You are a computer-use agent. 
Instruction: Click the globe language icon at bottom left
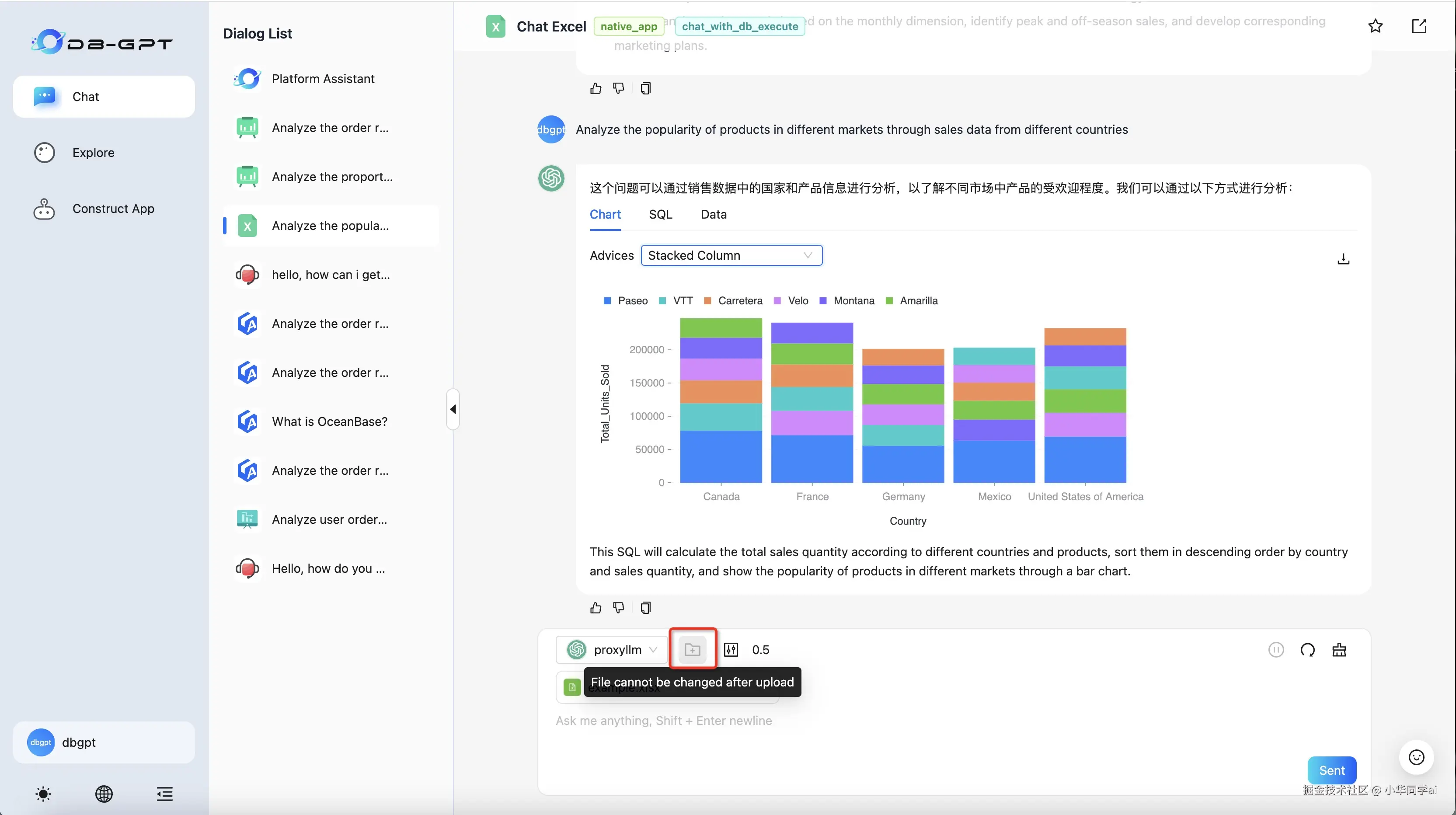pyautogui.click(x=104, y=794)
